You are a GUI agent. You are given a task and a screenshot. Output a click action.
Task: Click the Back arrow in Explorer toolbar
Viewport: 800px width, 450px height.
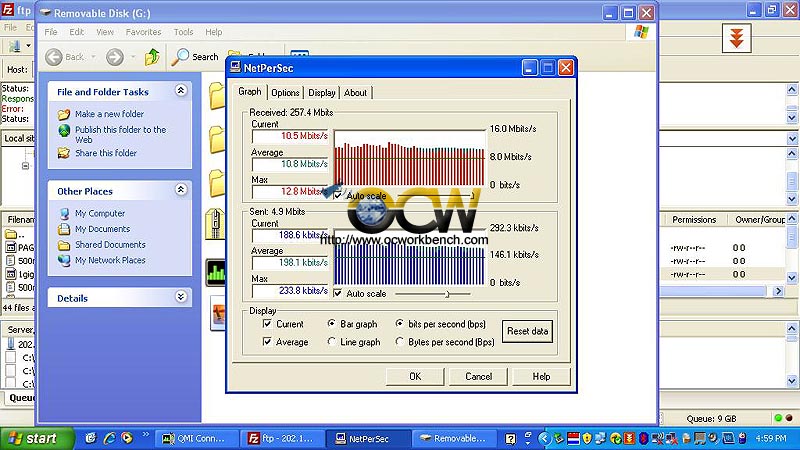click(54, 57)
